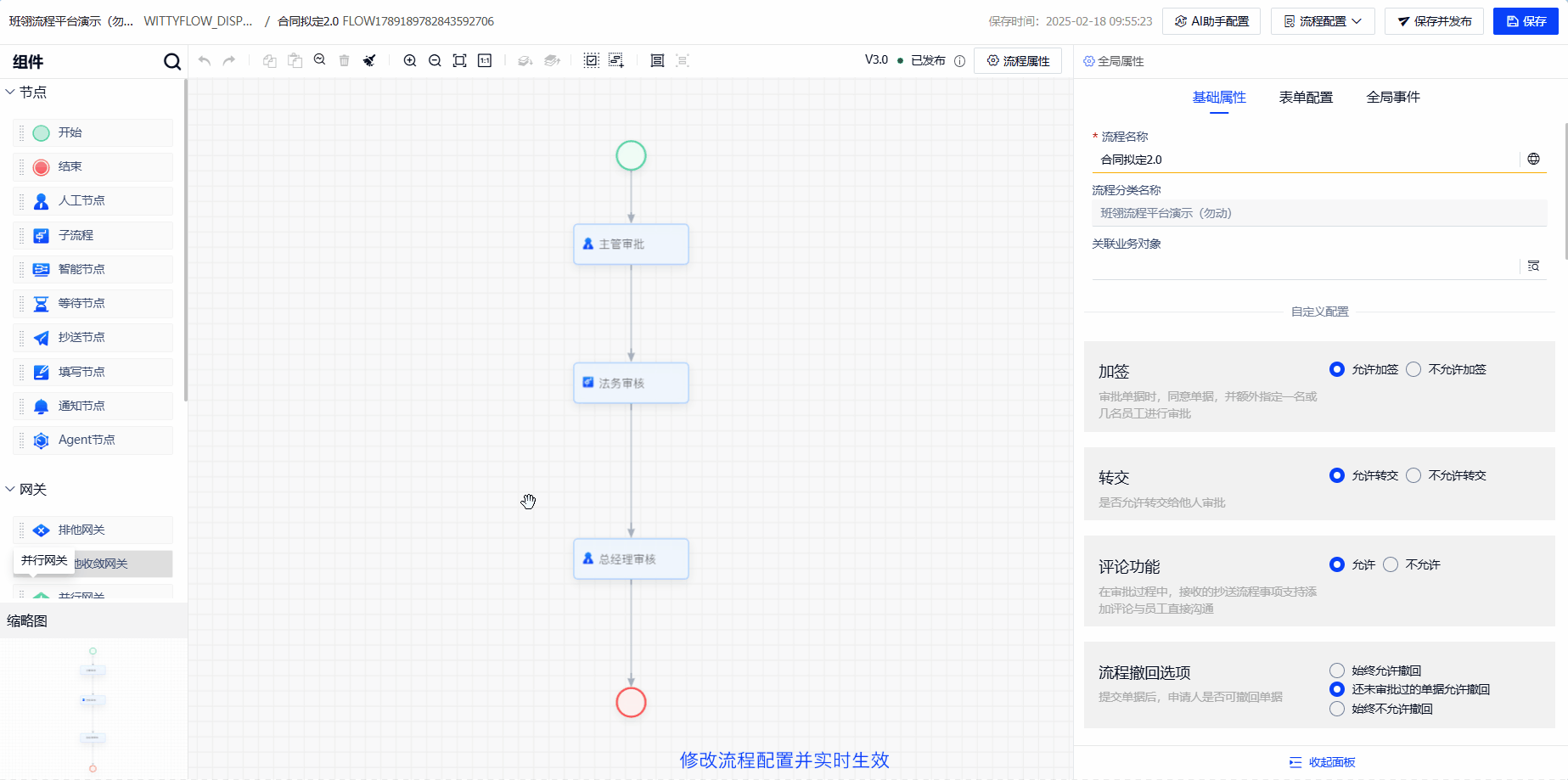Select the 不允许转交 radio option
Screen dimensions: 1568x780
tap(1413, 475)
